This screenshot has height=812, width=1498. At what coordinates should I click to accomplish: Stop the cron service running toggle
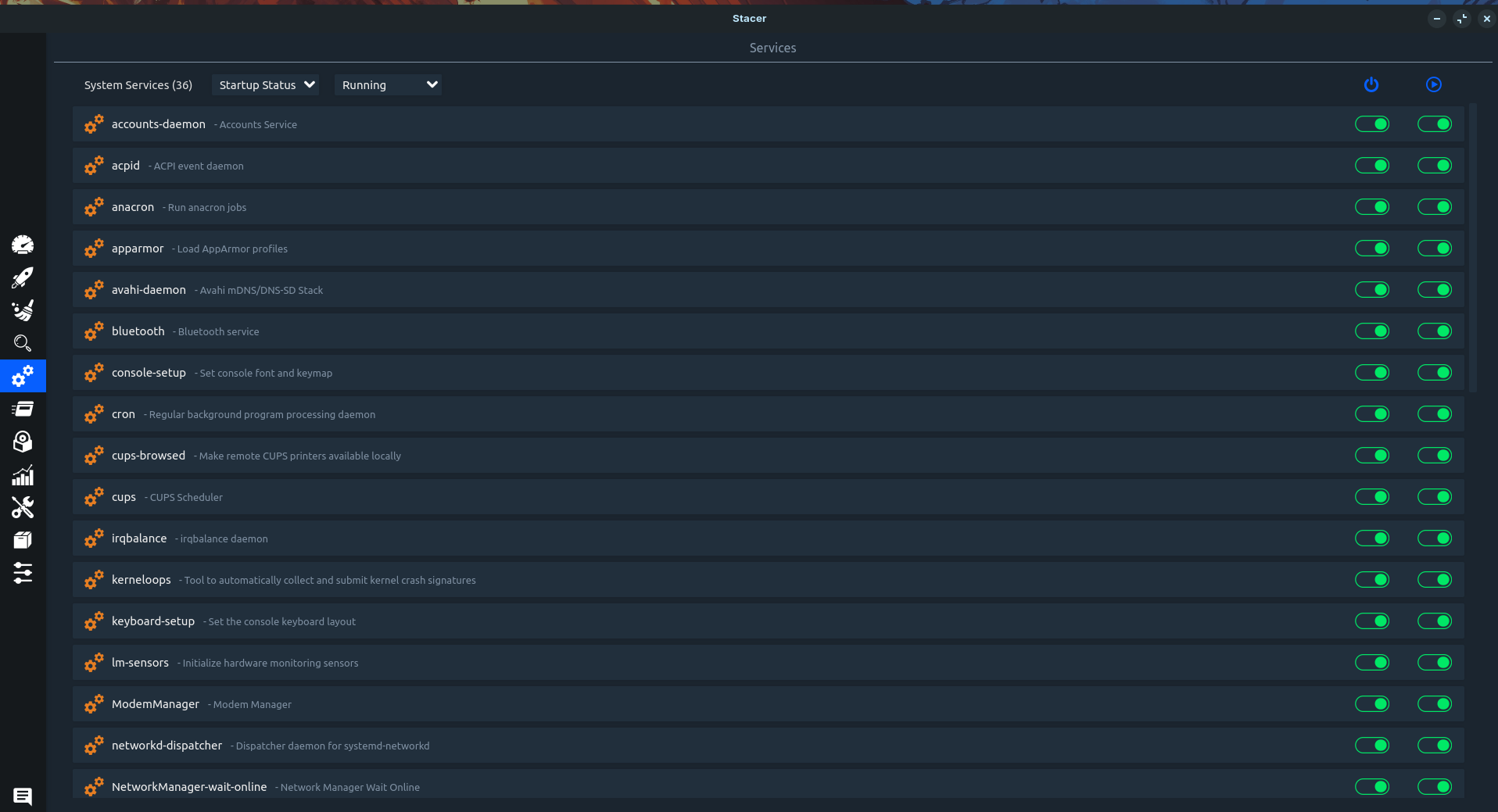coord(1435,413)
